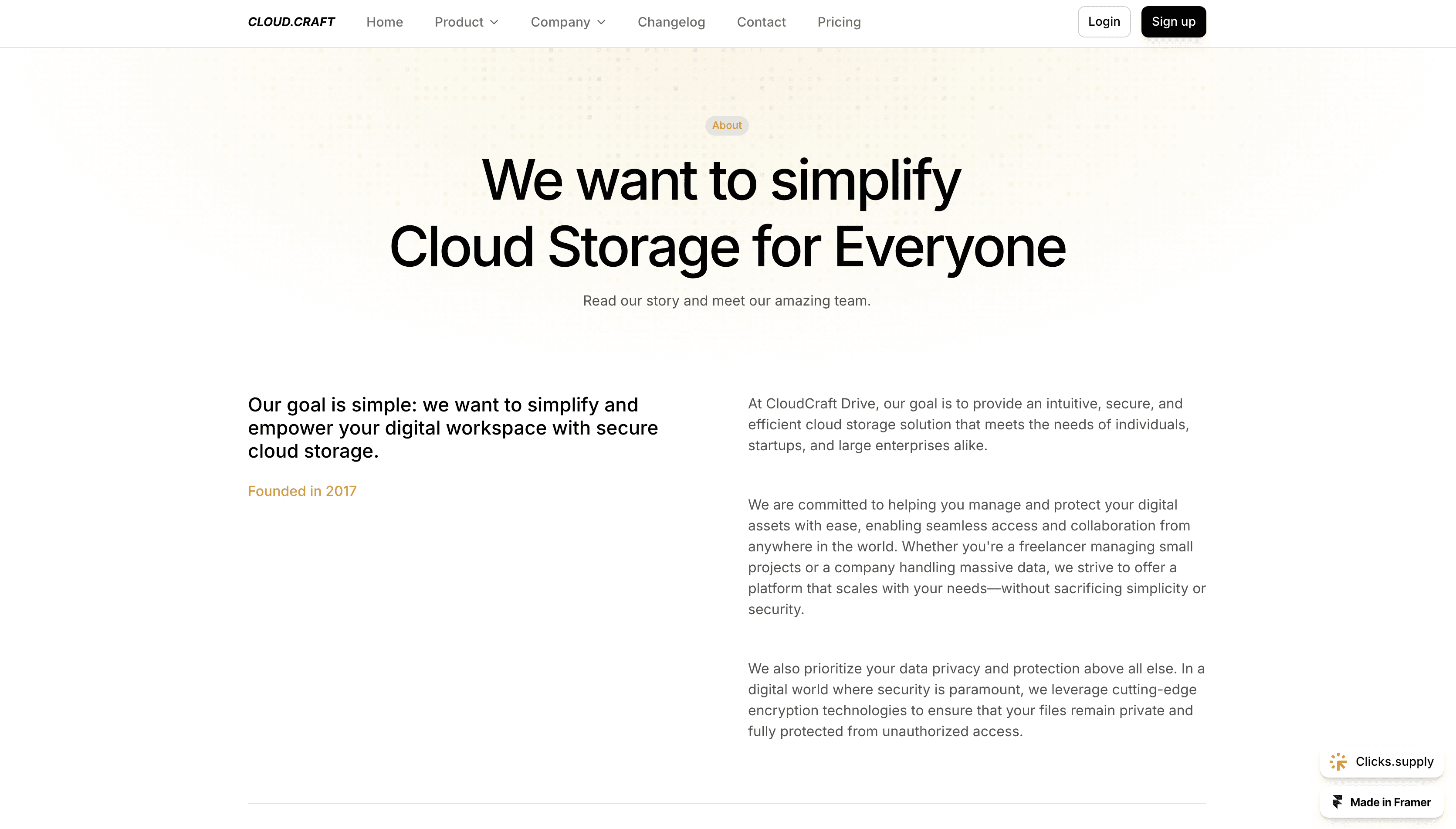Image resolution: width=1456 pixels, height=829 pixels.
Task: Open the Product menu label
Action: (459, 22)
